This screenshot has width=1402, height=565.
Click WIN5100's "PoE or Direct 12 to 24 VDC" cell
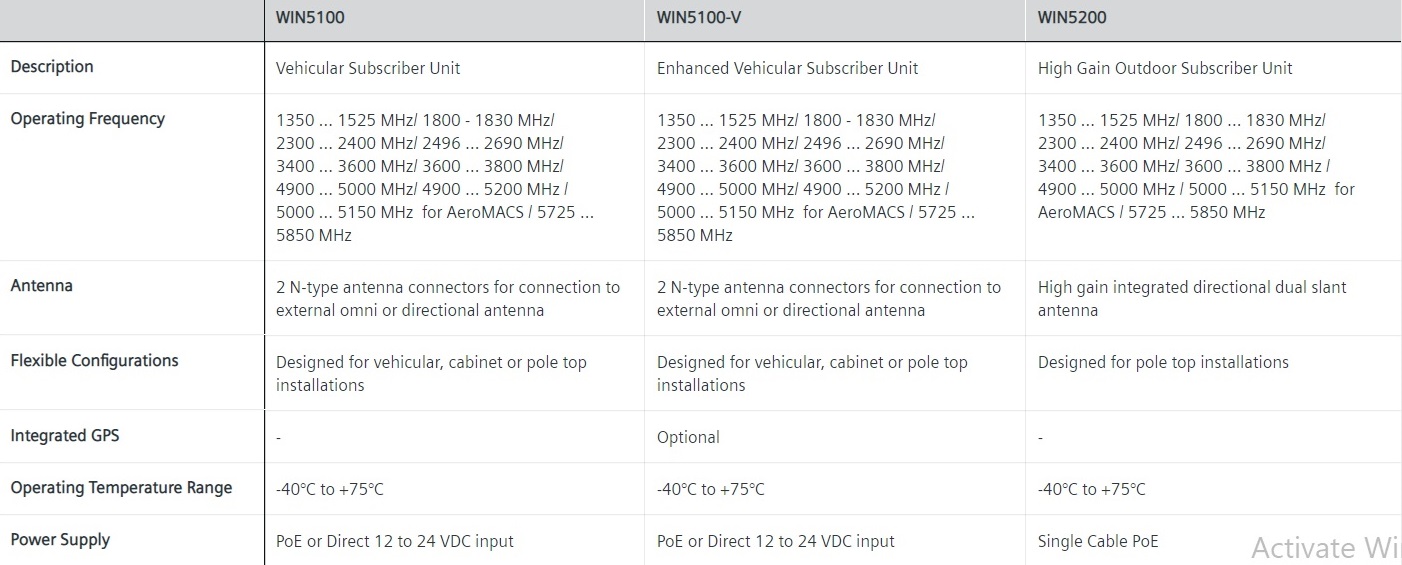(394, 541)
